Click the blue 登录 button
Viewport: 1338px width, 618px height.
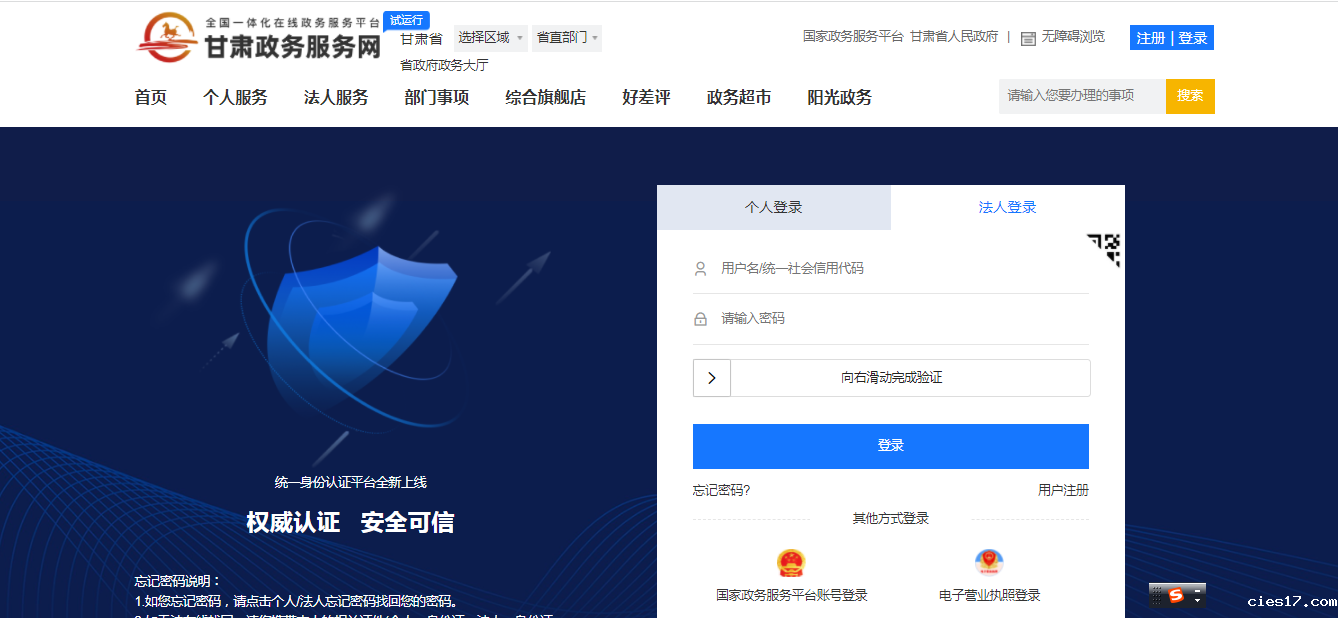click(891, 446)
